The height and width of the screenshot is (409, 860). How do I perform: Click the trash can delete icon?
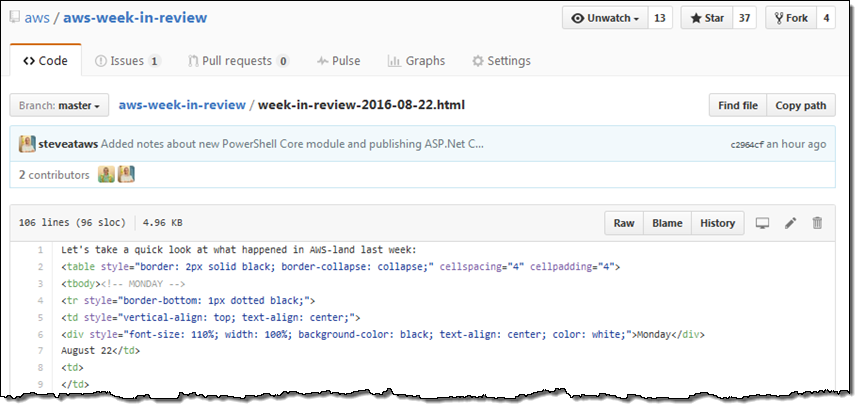click(817, 223)
